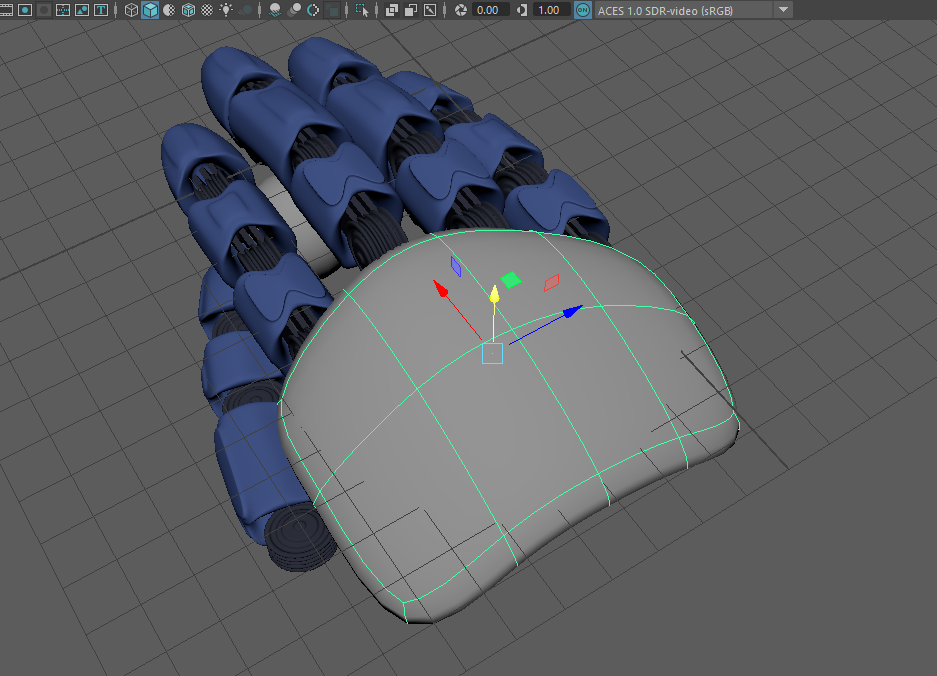Screen dimensions: 937x676
Task: Turn on Textured display checker icon
Action: (207, 10)
